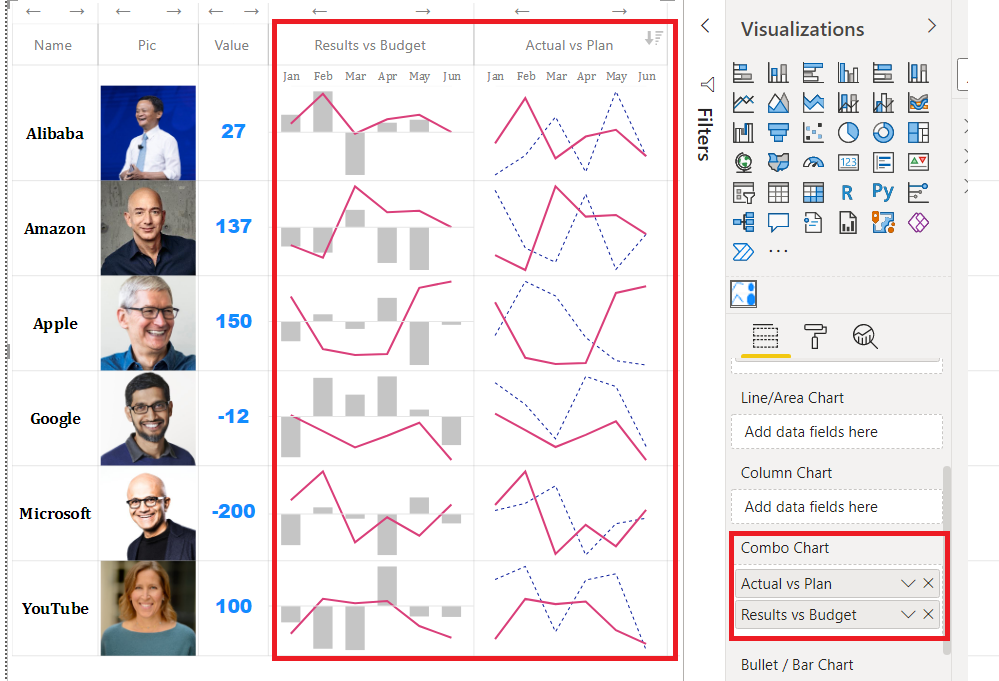
Task: Select the stacked bar chart visual
Action: [743, 73]
